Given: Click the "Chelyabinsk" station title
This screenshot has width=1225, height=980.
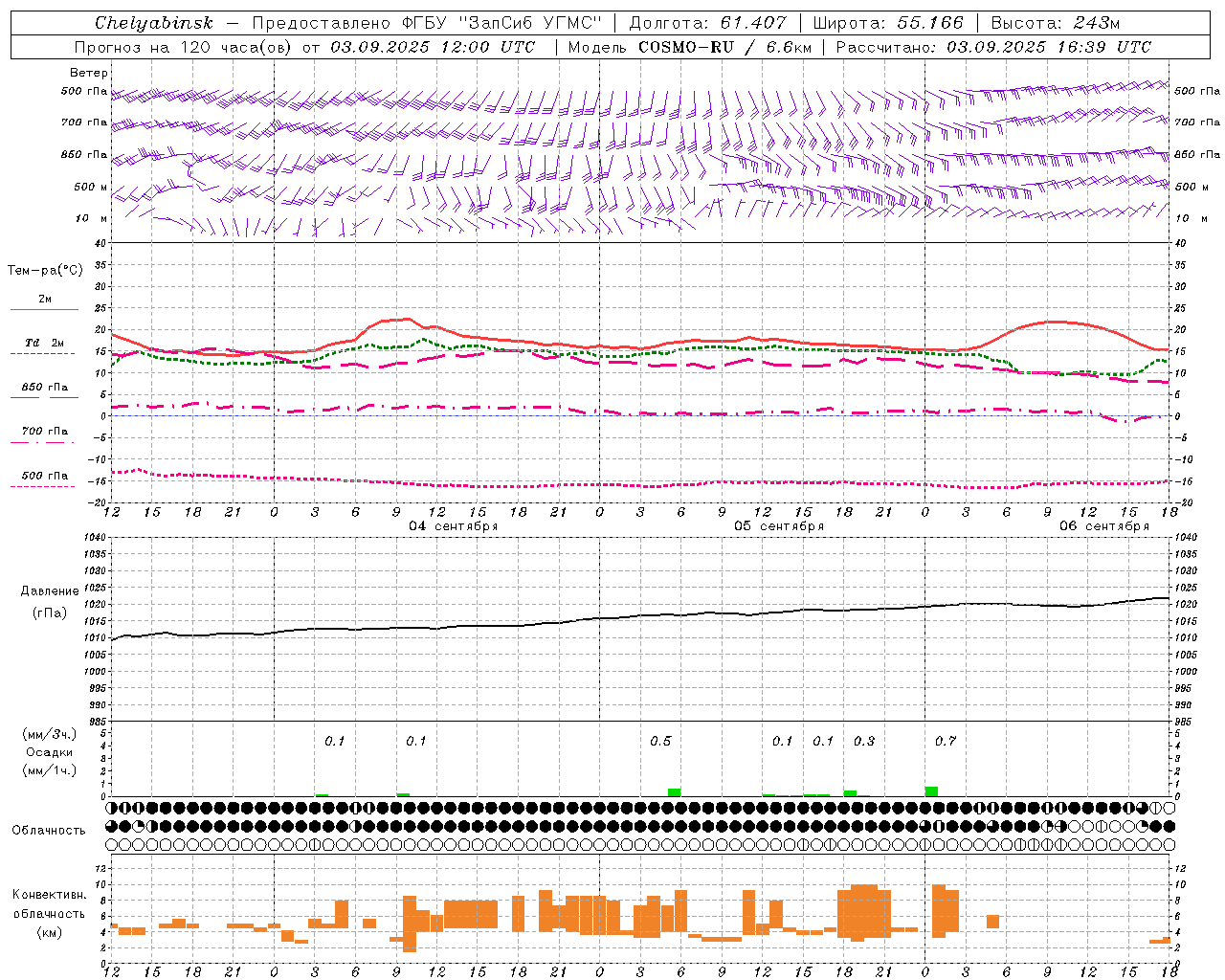Looking at the screenshot, I should pos(154,23).
